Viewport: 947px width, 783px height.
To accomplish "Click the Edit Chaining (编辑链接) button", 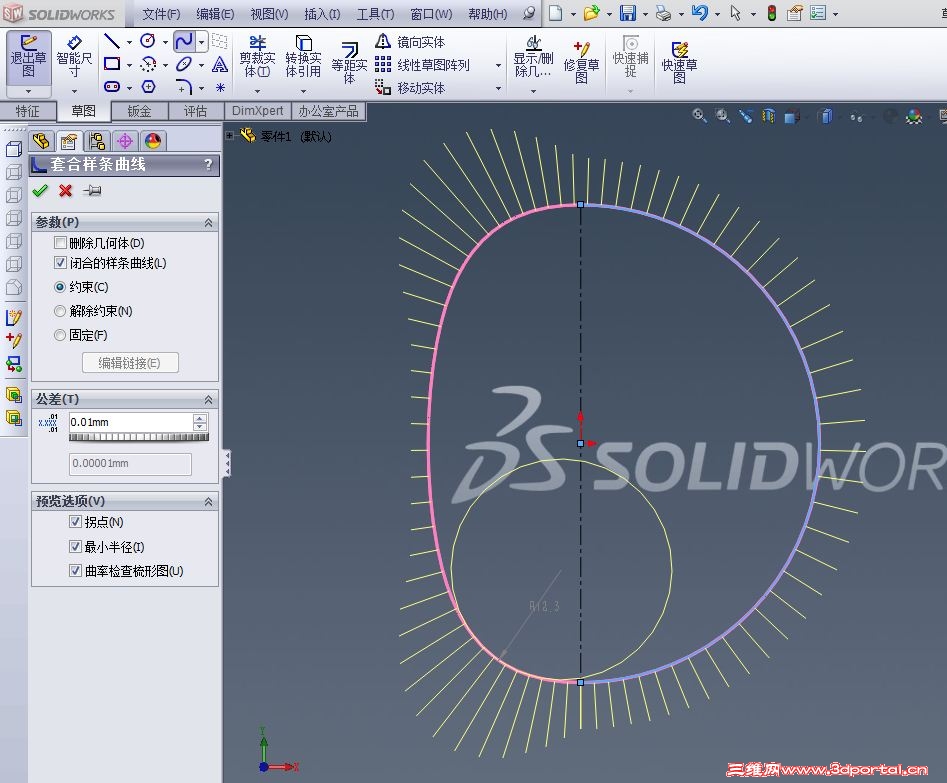I will point(130,362).
